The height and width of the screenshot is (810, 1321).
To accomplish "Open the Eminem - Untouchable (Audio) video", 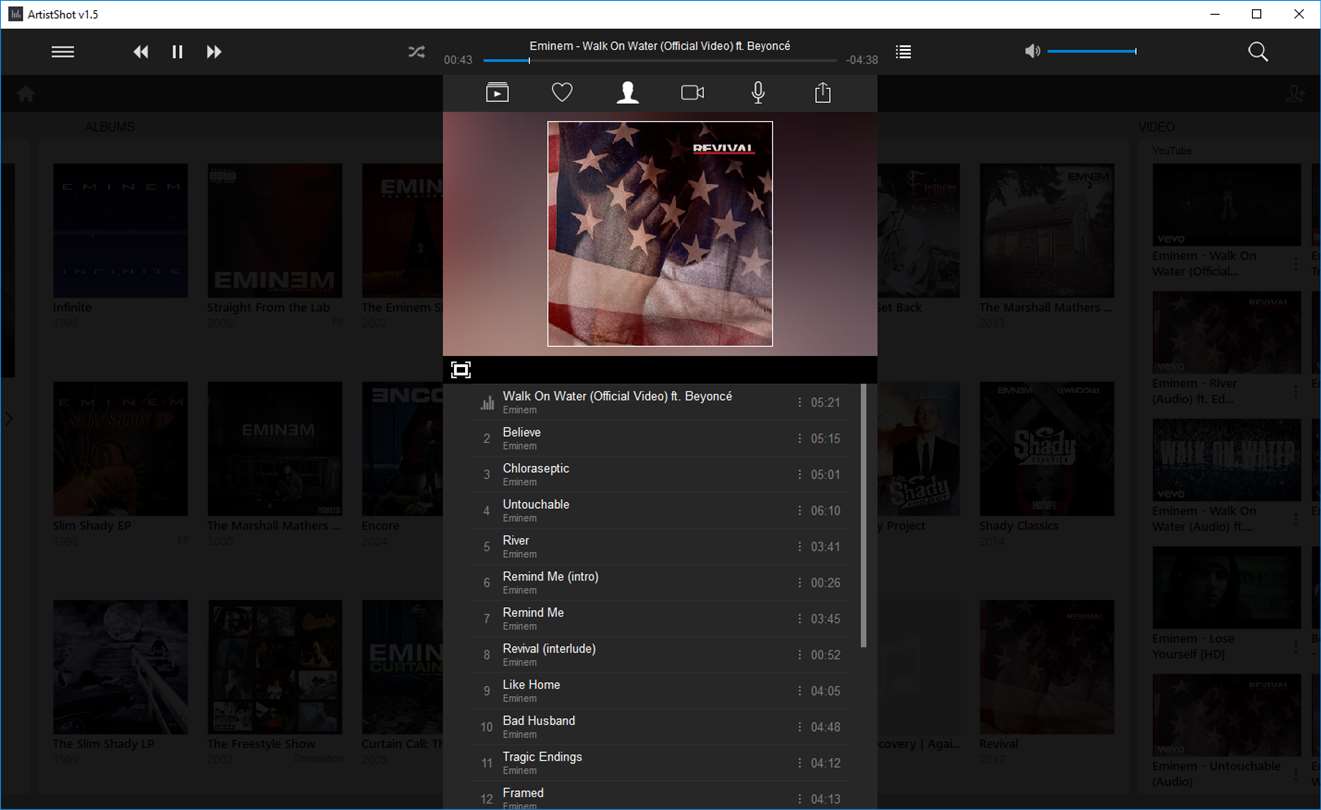I will click(x=1226, y=716).
